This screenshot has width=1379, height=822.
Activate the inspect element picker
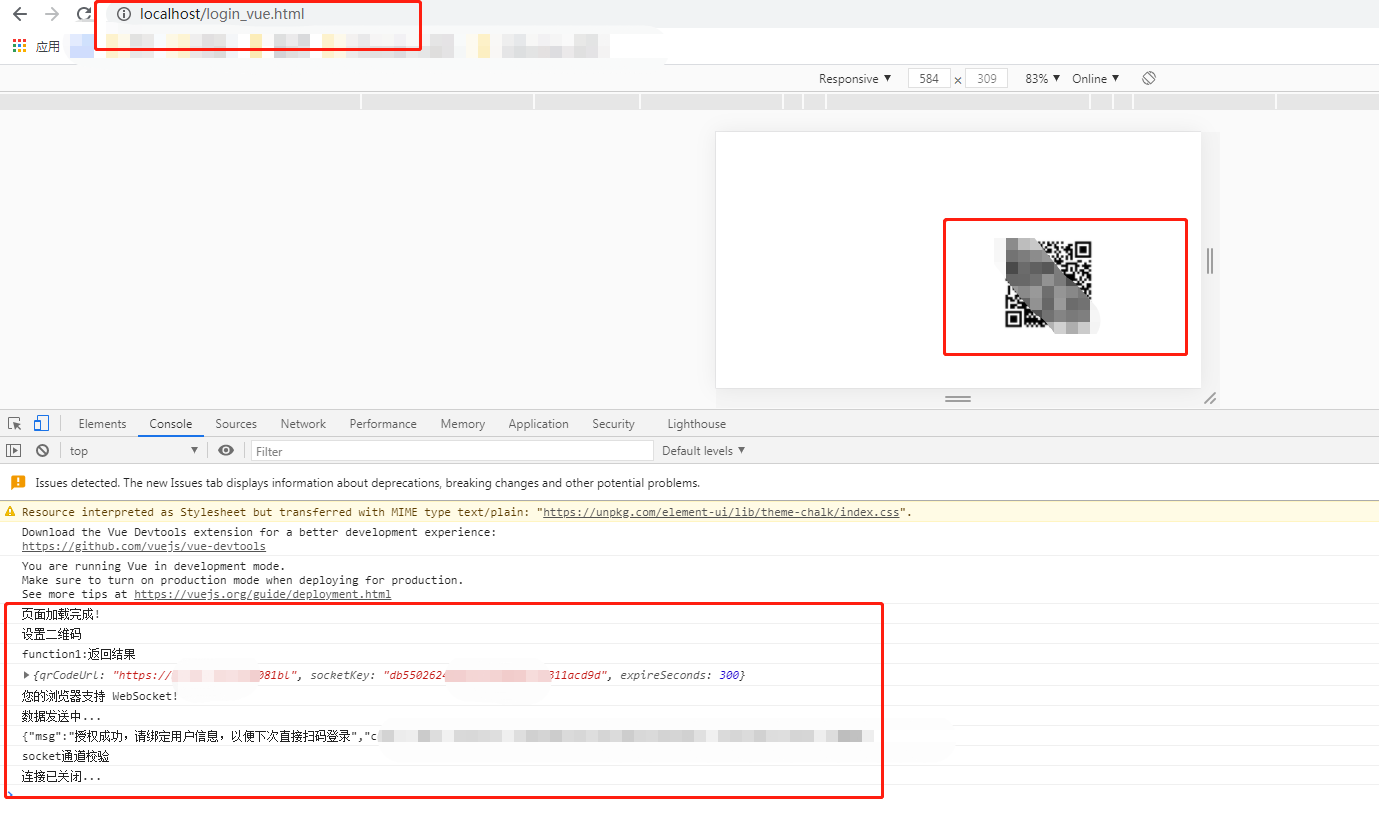[15, 424]
